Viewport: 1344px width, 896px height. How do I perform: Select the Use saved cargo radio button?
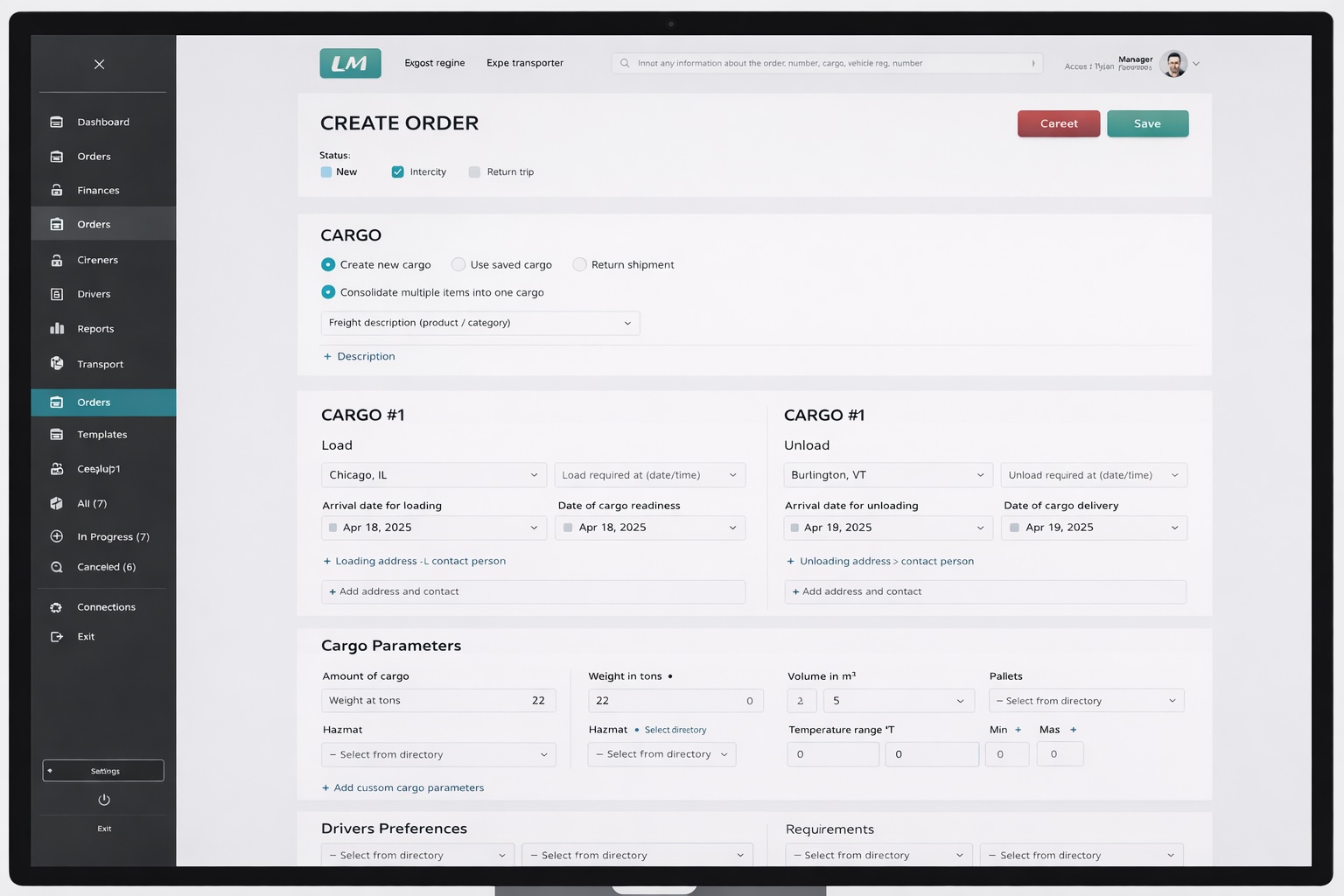(458, 264)
